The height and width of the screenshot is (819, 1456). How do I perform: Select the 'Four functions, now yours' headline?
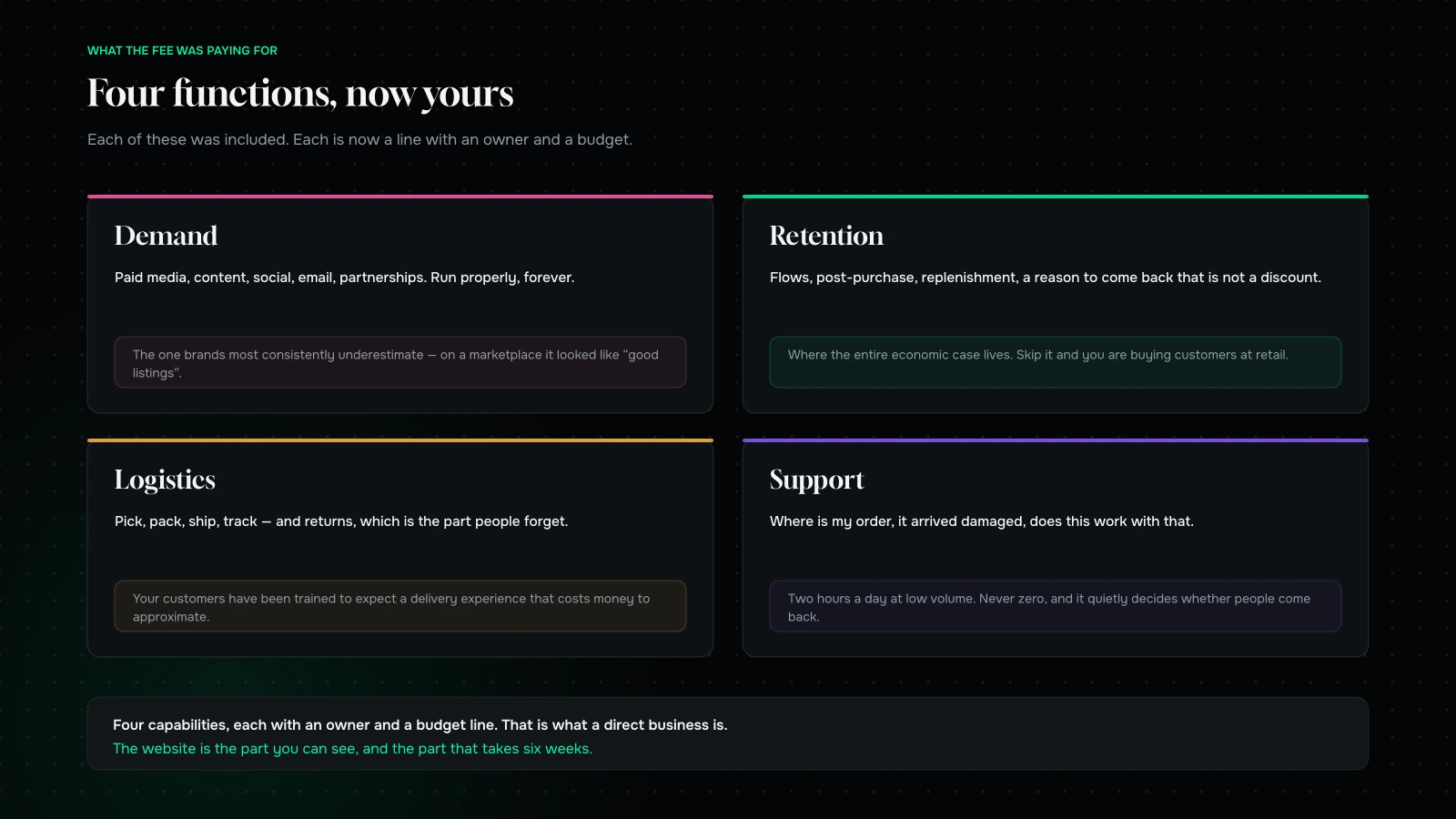point(300,93)
